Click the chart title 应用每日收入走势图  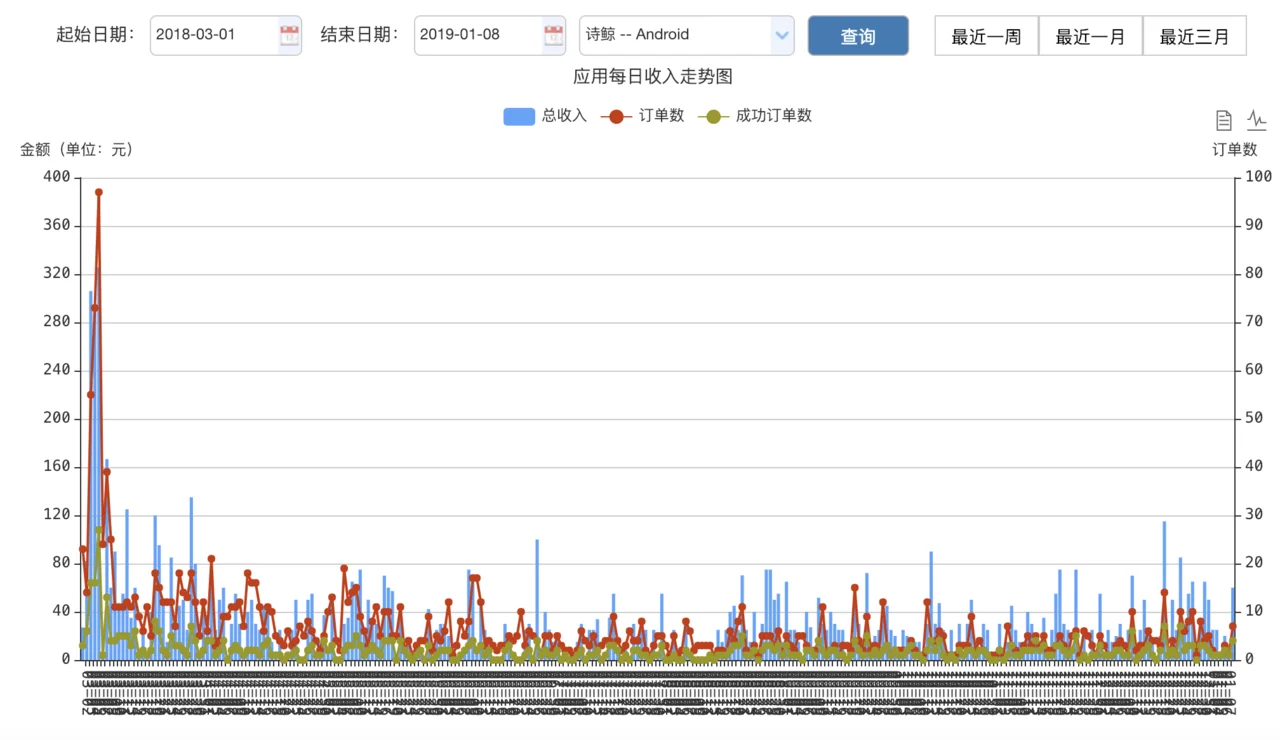point(653,77)
